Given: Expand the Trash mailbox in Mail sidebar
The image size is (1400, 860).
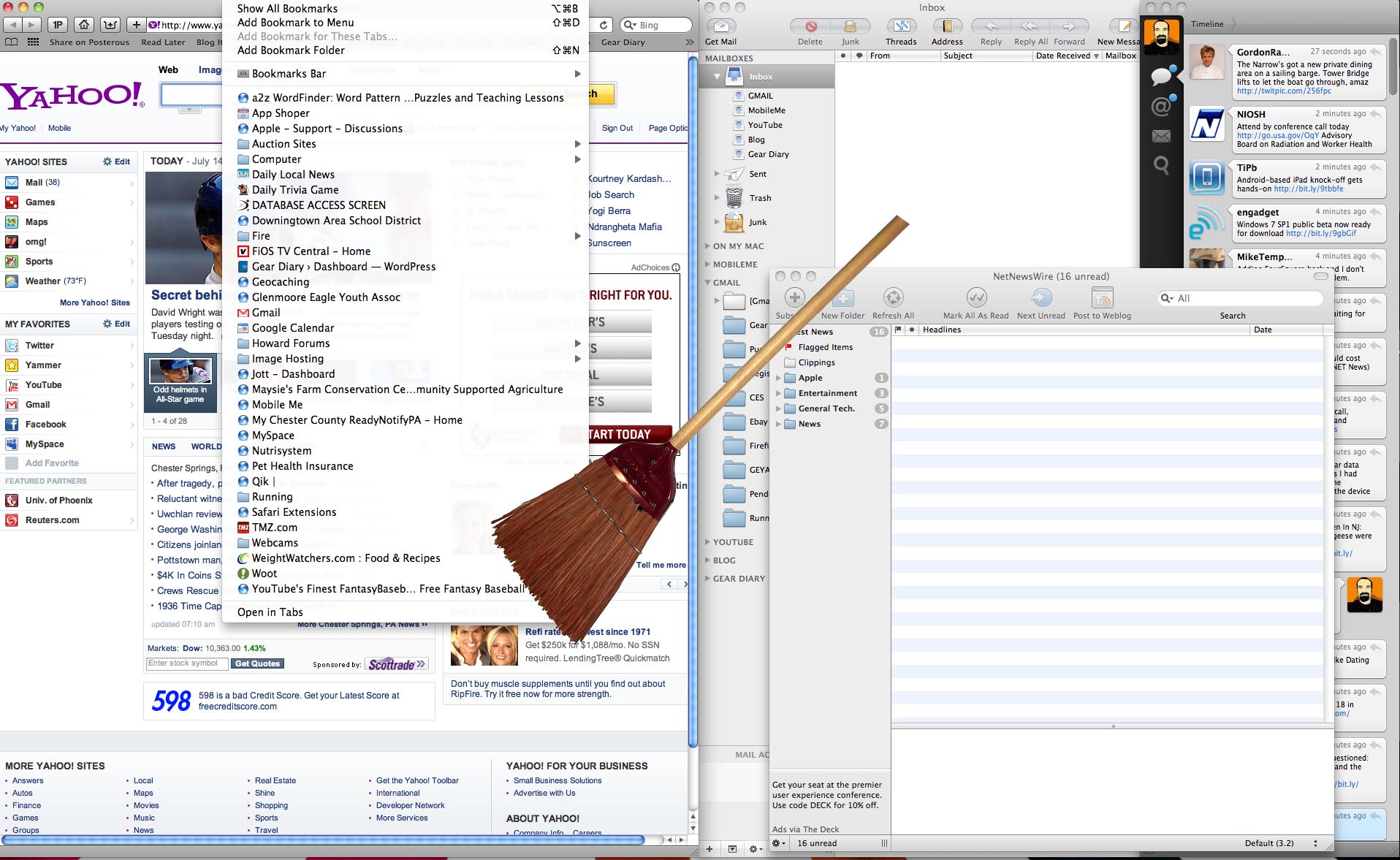Looking at the screenshot, I should click(717, 197).
